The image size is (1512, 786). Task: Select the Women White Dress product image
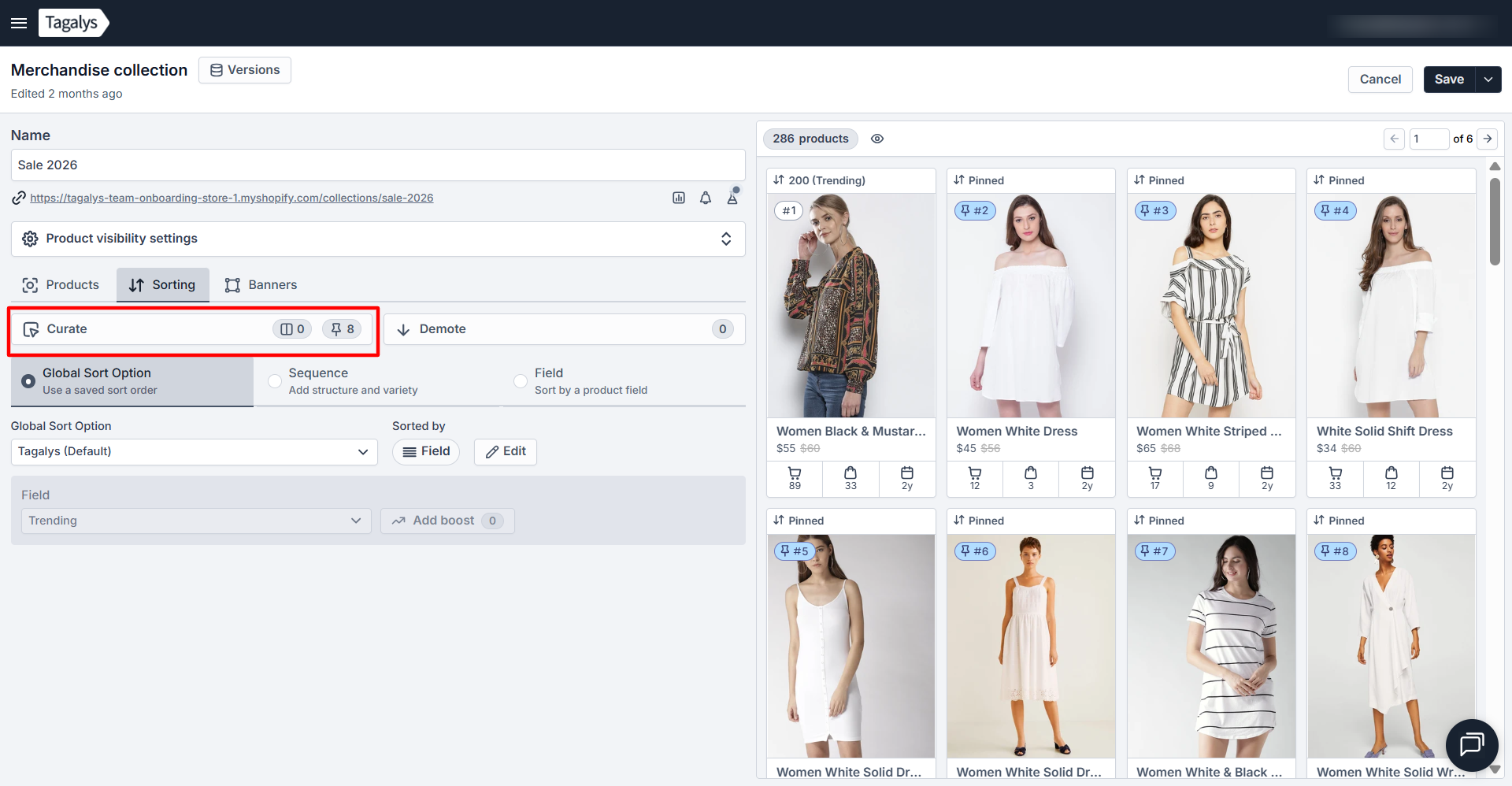(1031, 306)
